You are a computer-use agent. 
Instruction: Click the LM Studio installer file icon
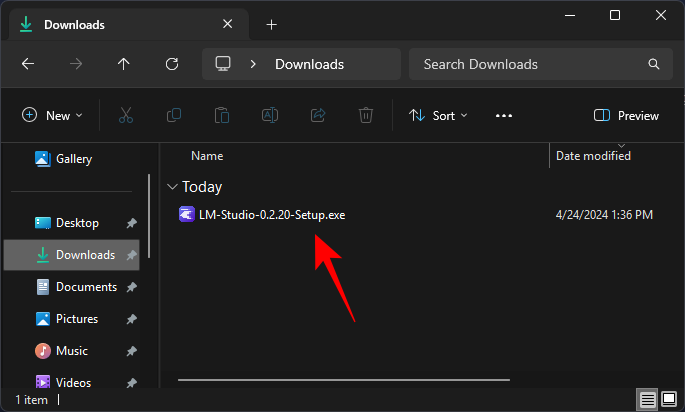coord(187,215)
